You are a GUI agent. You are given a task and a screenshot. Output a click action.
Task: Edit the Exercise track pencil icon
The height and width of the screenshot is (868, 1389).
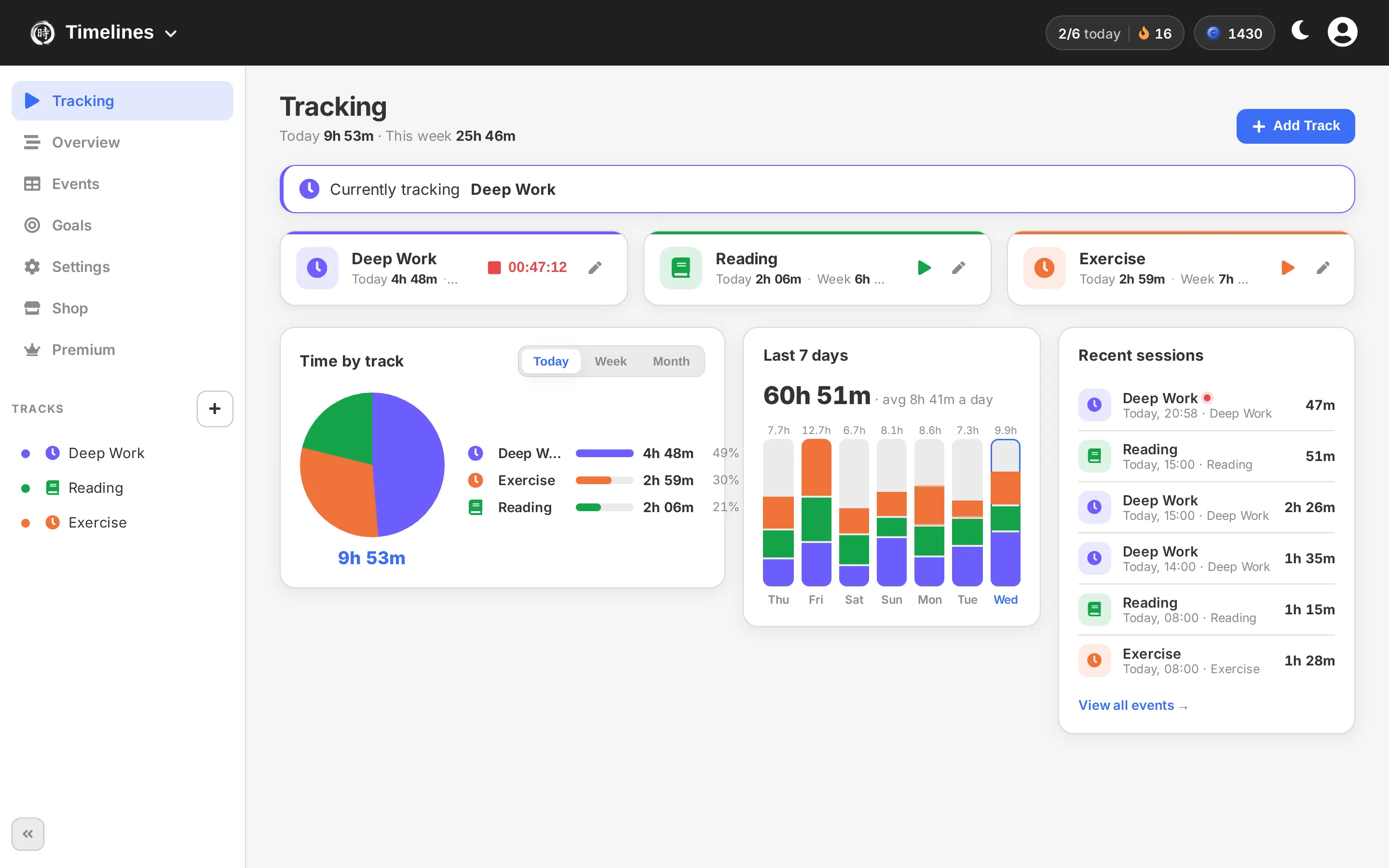pyautogui.click(x=1322, y=268)
